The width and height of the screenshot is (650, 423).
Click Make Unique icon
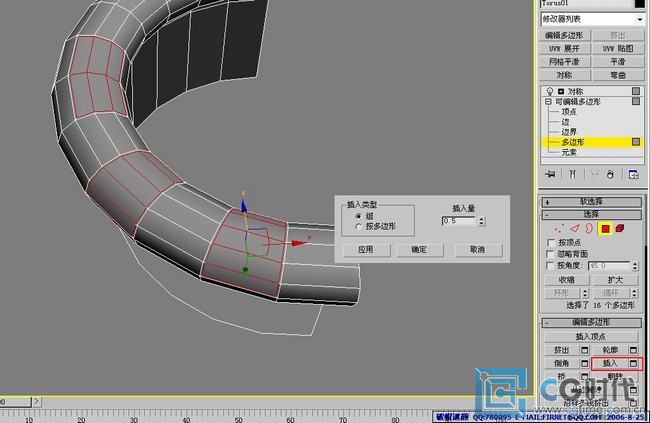point(594,174)
